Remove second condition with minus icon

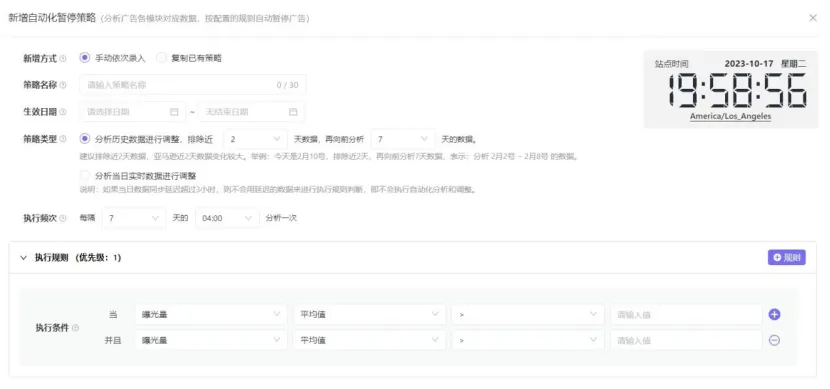tap(774, 340)
